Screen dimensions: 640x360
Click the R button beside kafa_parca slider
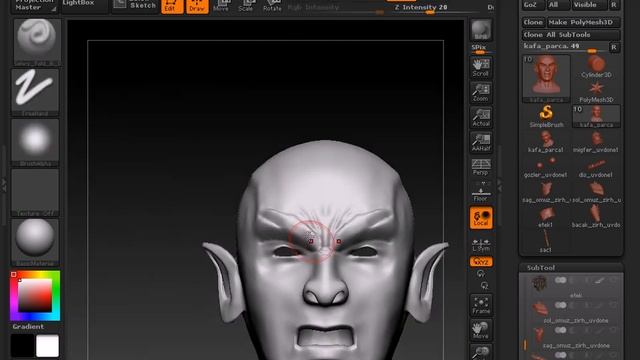(x=614, y=47)
